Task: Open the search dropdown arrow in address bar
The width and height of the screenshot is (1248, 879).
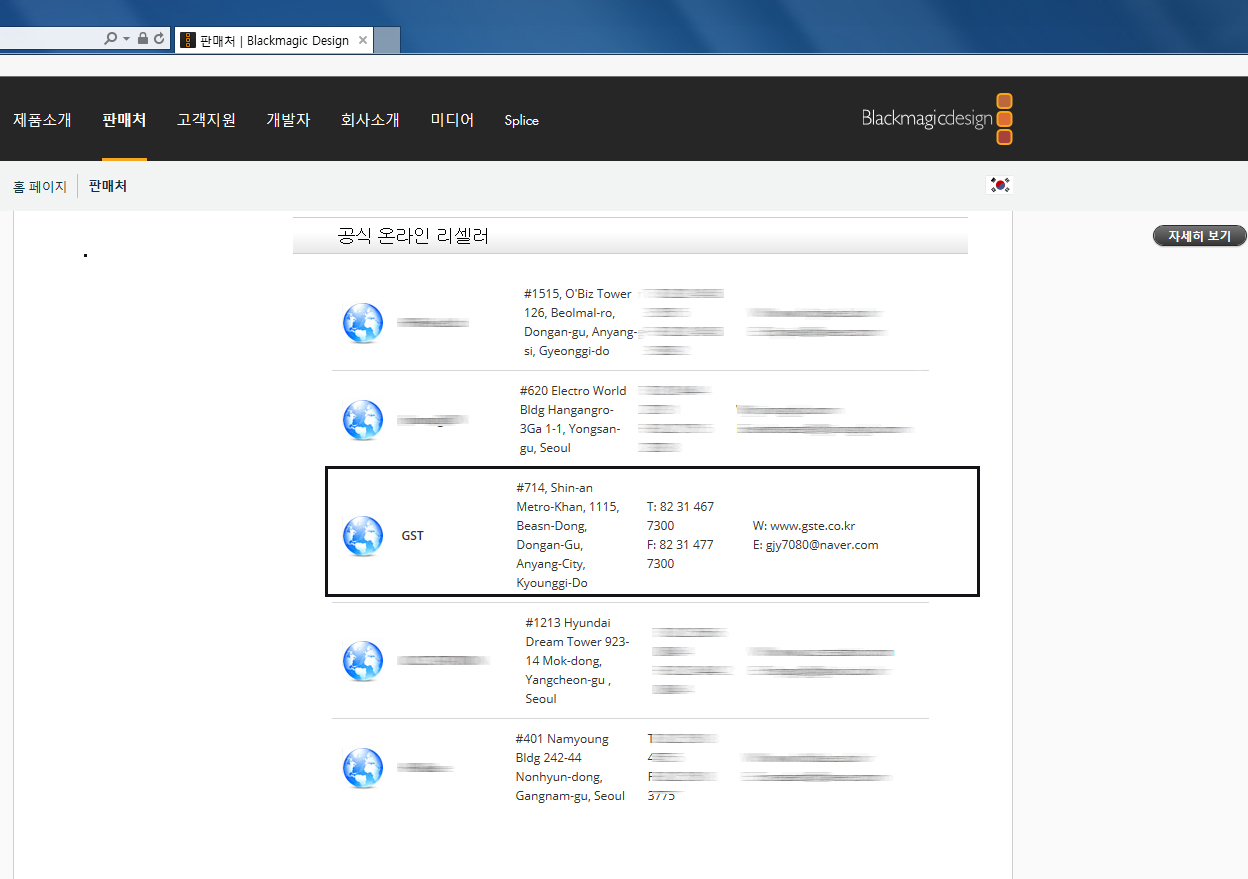Action: click(126, 40)
